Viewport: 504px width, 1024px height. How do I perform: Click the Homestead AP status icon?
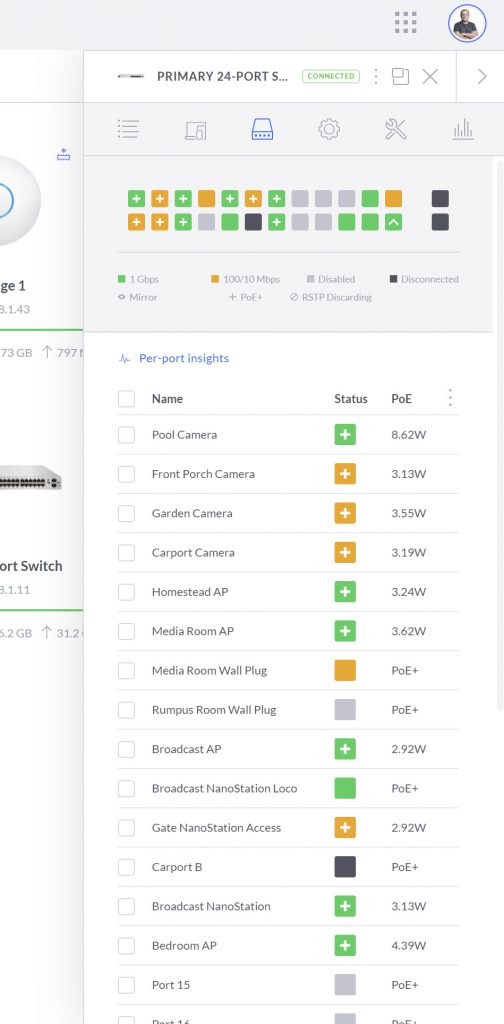coord(345,592)
